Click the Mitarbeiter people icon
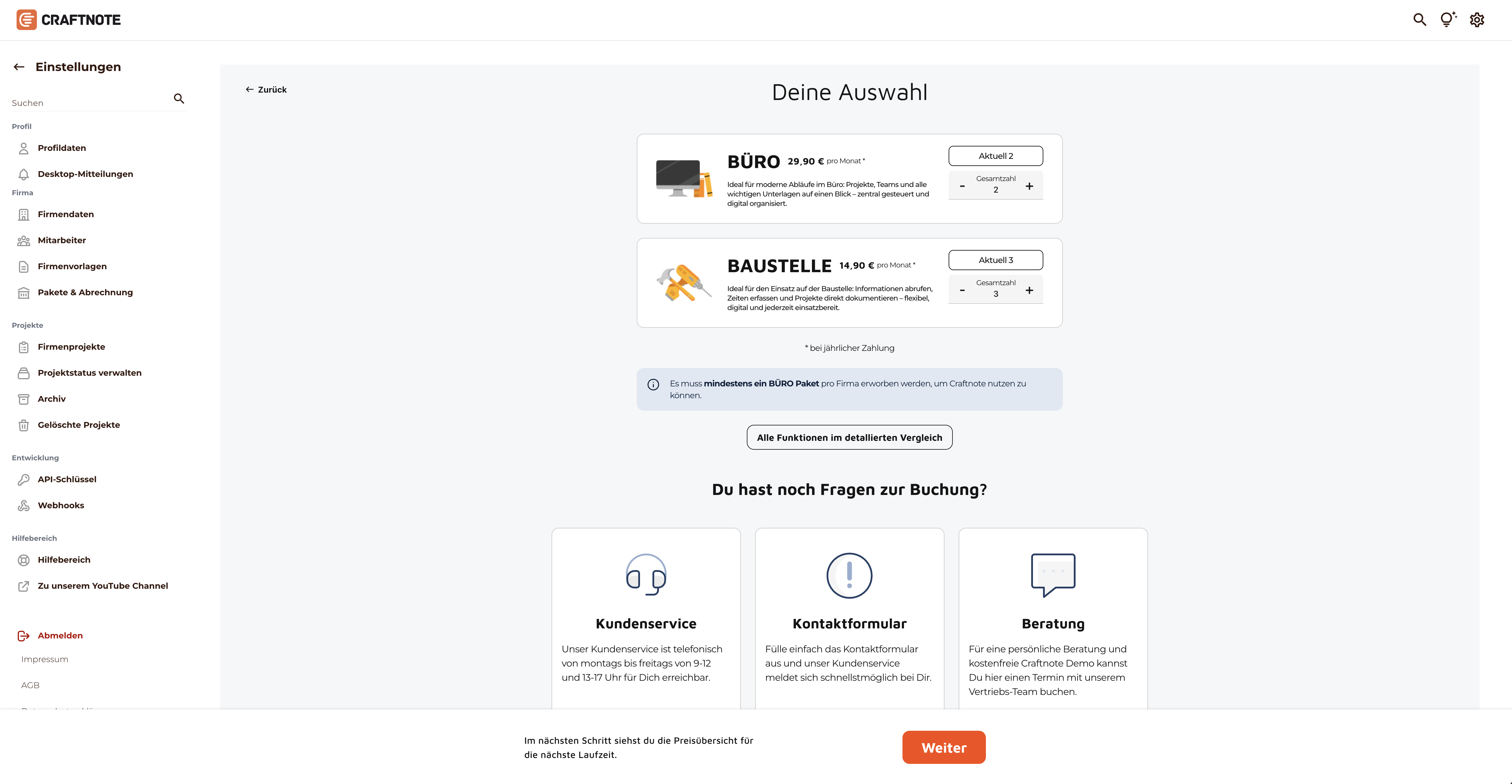Screen dimensions: 1512x784 (23, 241)
